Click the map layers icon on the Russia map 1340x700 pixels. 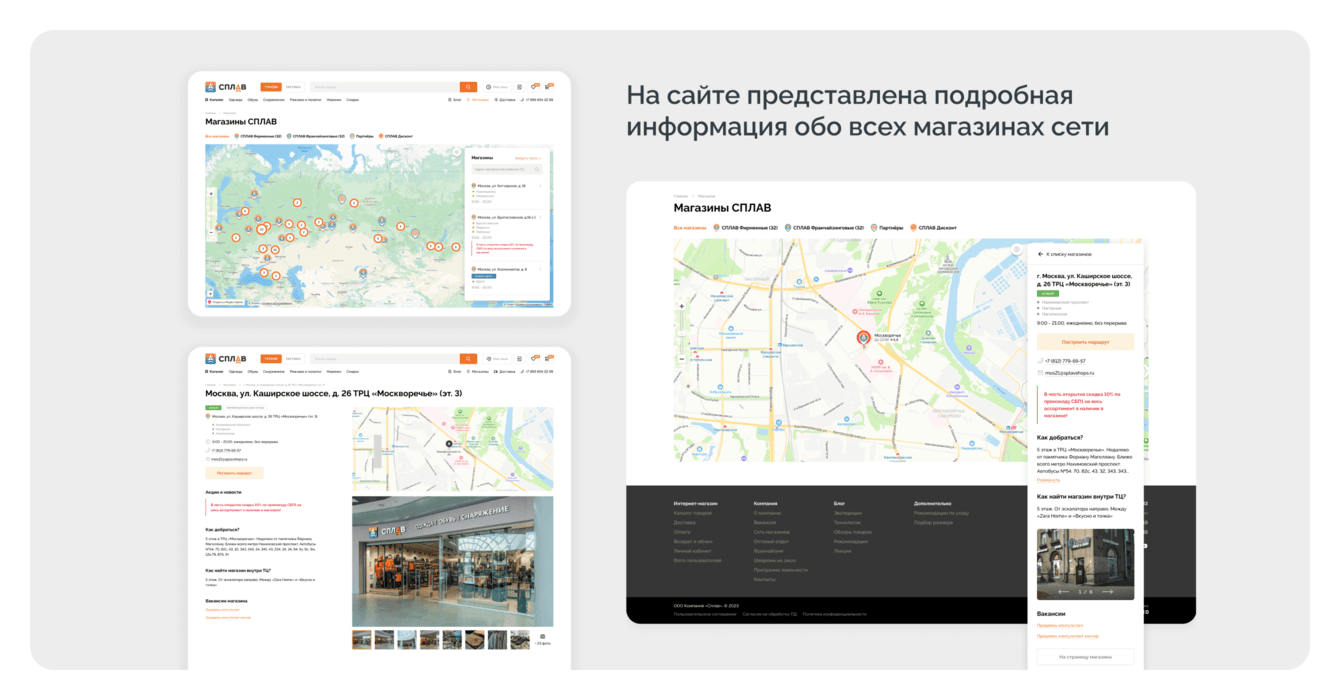pyautogui.click(x=457, y=152)
